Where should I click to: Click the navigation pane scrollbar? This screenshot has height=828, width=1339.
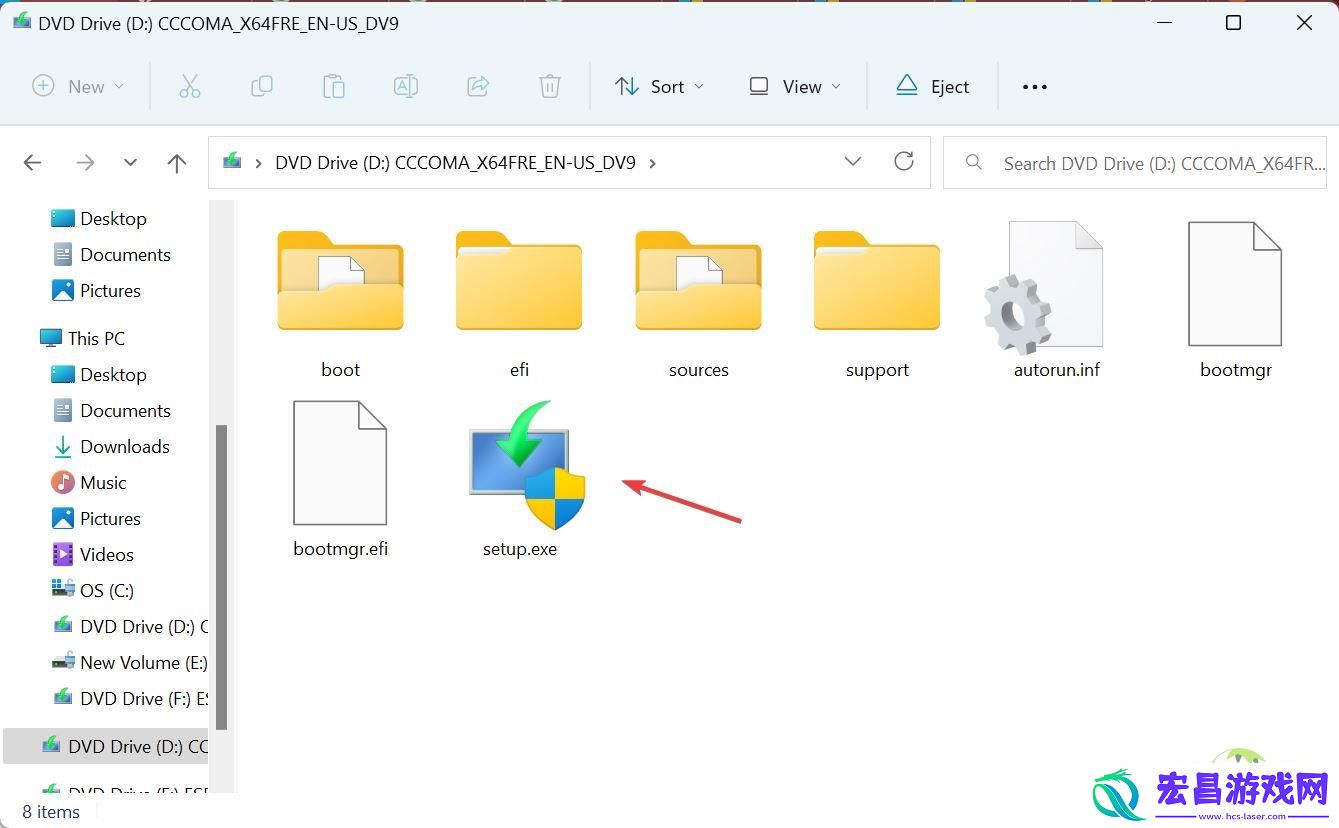coord(222,577)
